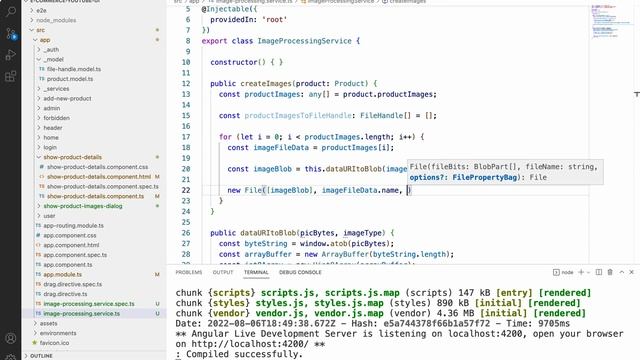Split the terminal panel

[599, 272]
